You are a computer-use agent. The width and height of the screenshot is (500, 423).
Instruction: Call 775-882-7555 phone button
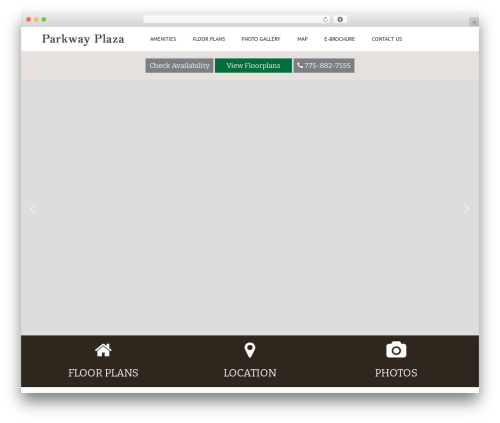pyautogui.click(x=324, y=65)
